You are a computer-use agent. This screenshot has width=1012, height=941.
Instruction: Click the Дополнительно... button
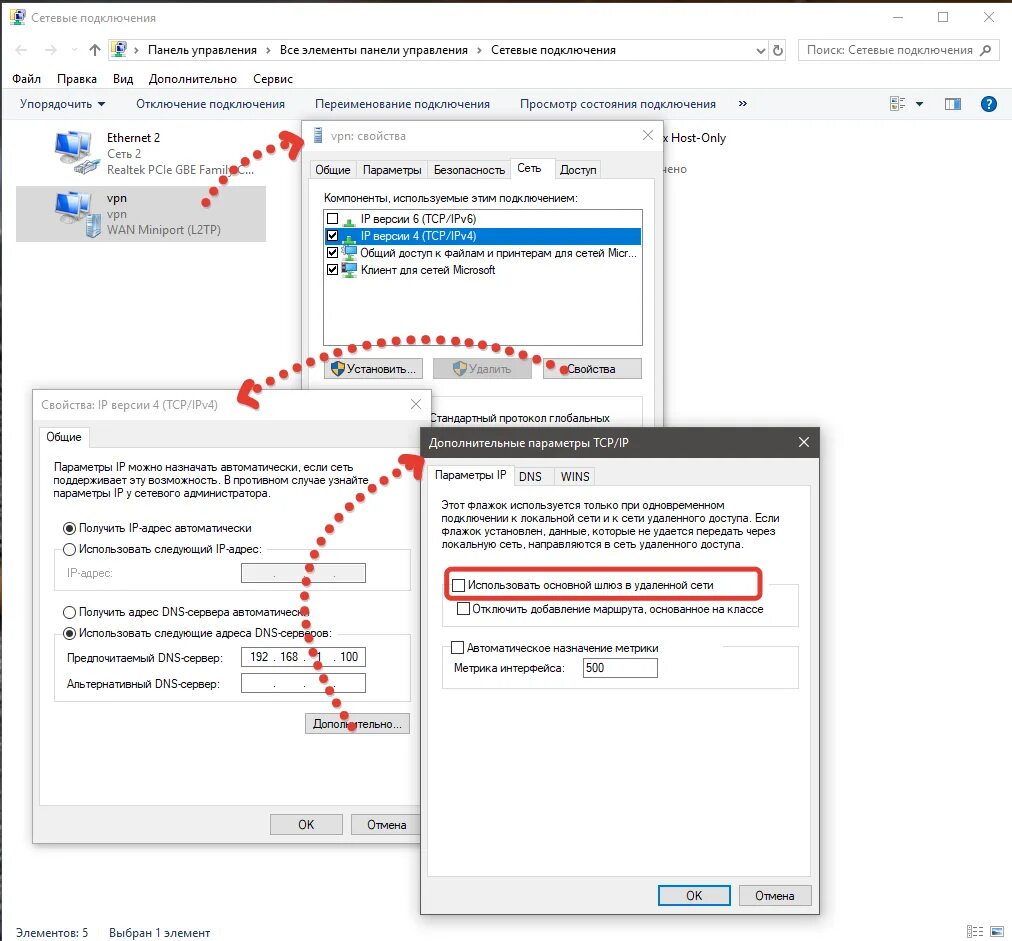point(357,724)
